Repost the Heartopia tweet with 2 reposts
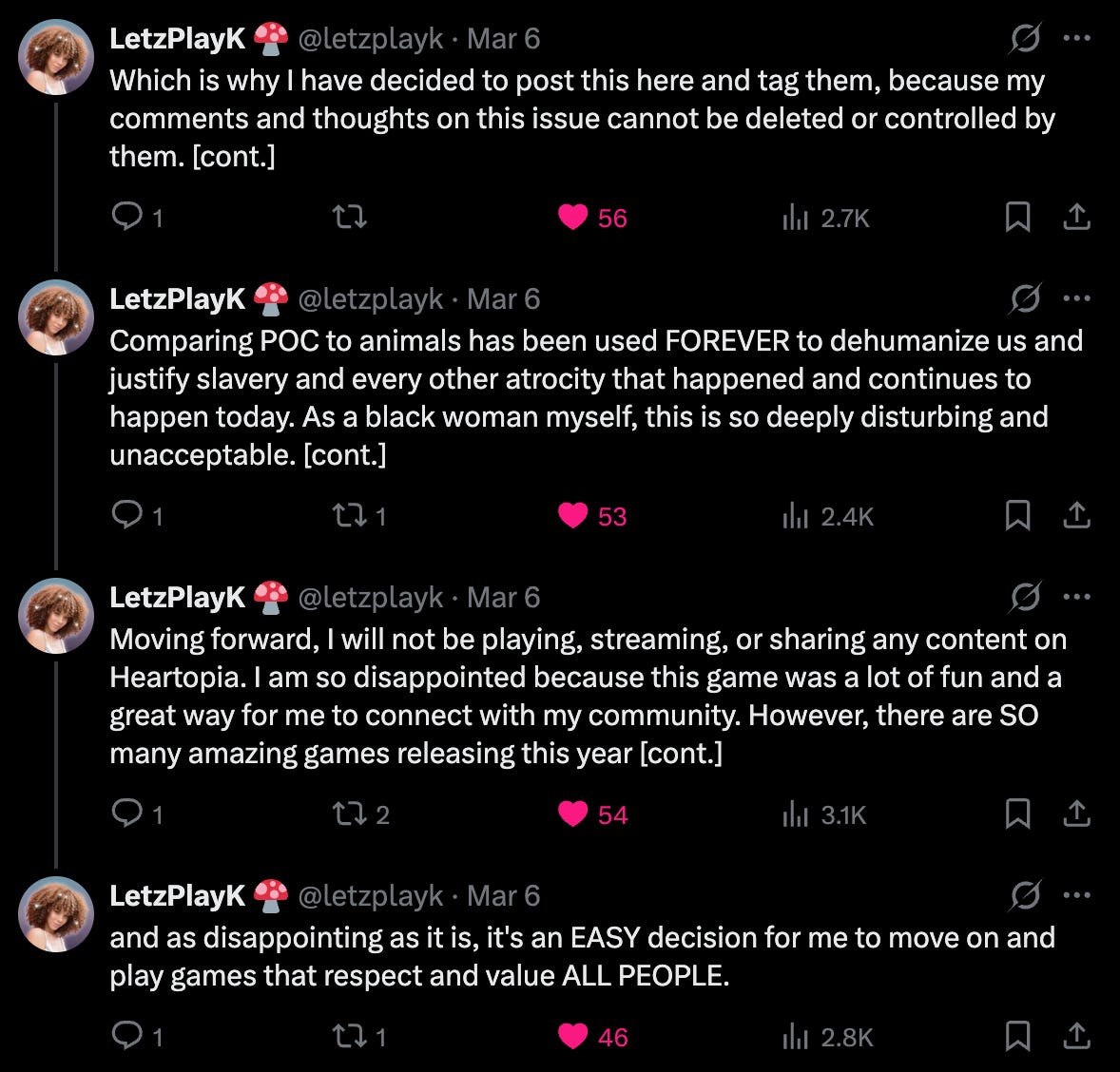Screen dimensions: 1120x1072 (360, 814)
